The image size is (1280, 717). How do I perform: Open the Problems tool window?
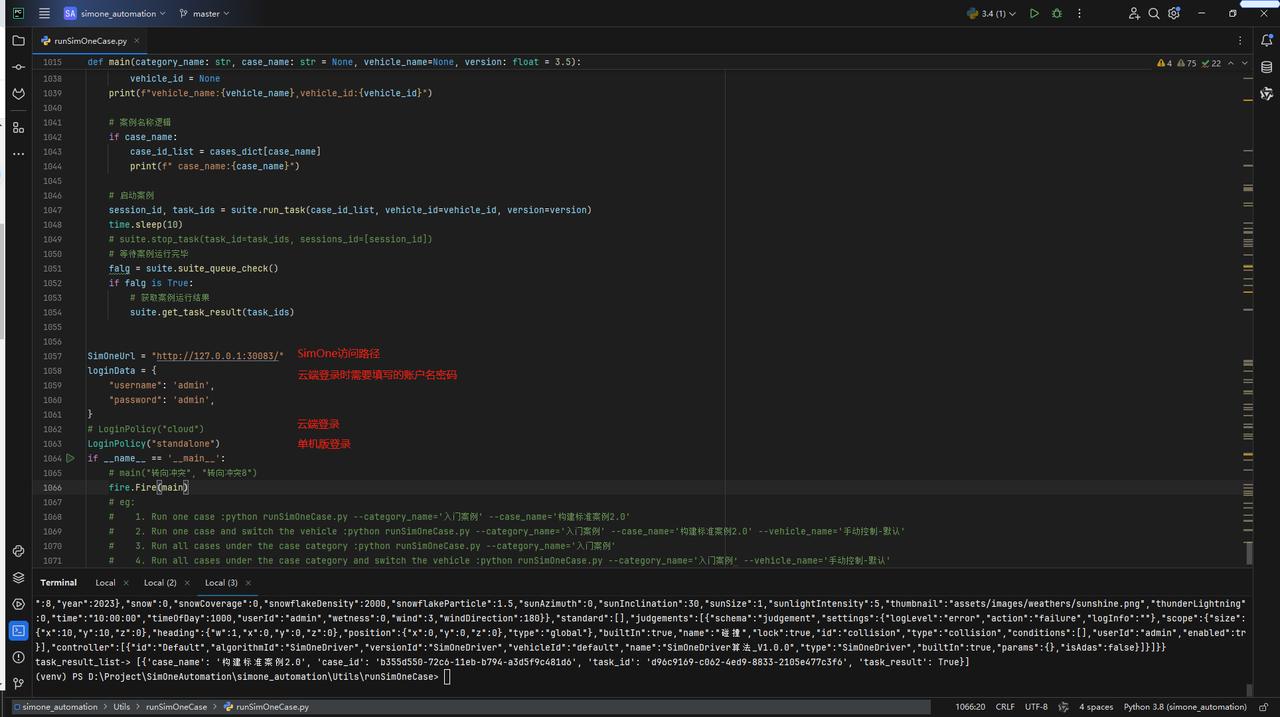[18, 657]
